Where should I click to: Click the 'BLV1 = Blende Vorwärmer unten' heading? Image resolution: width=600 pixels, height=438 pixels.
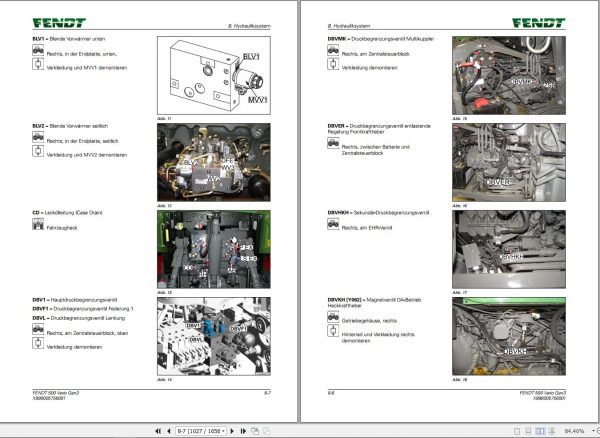click(x=69, y=39)
